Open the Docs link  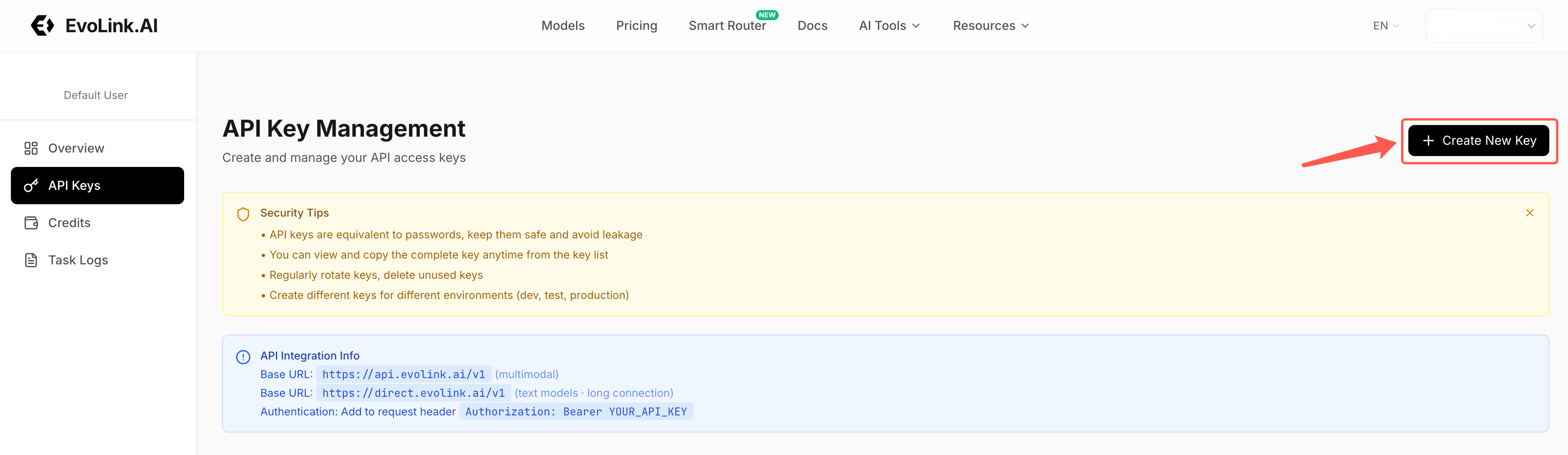tap(813, 26)
